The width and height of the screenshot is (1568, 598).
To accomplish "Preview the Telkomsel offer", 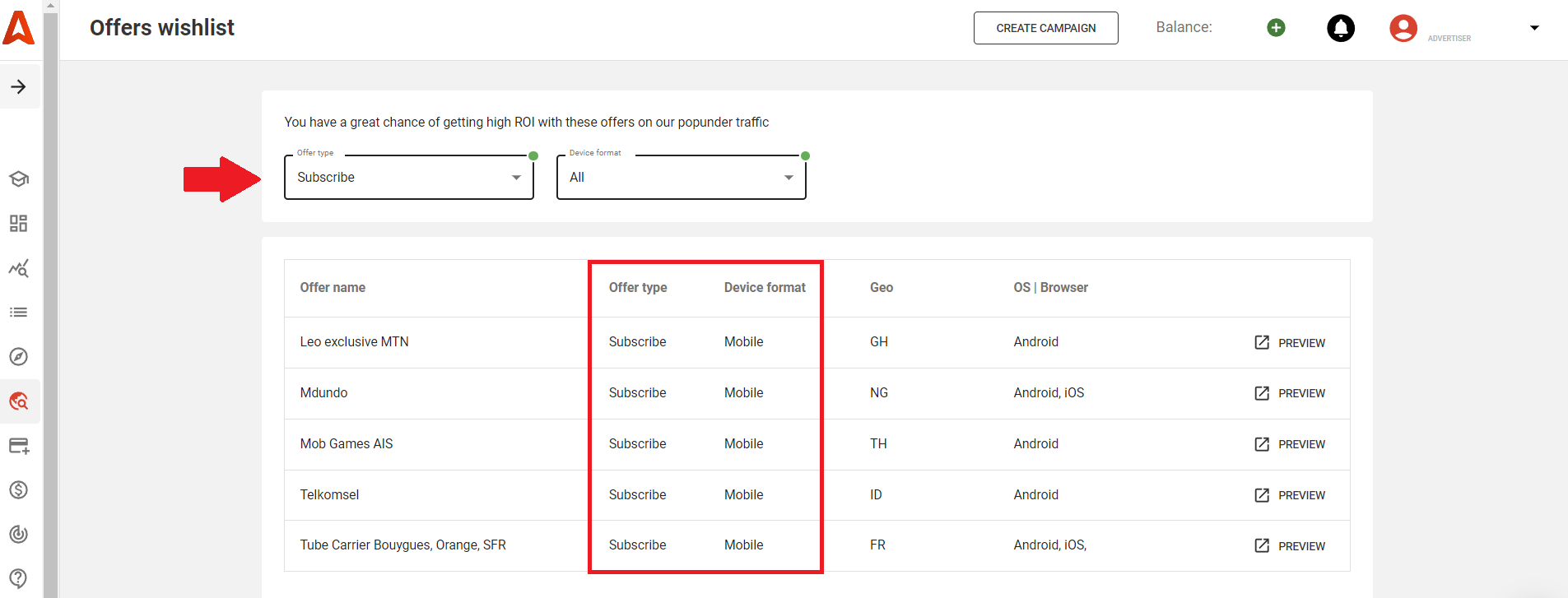I will tap(1290, 496).
